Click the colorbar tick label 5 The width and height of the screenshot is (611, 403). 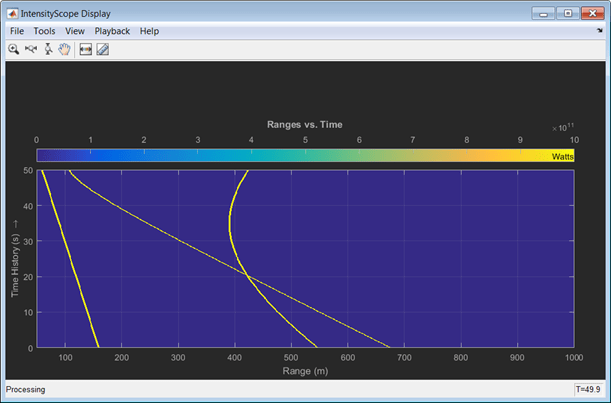305,140
